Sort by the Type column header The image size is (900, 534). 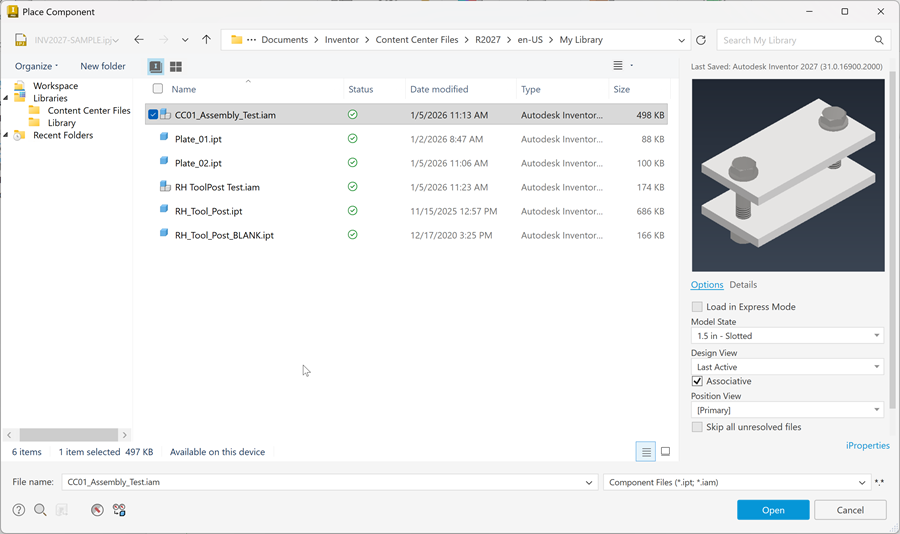pyautogui.click(x=531, y=89)
